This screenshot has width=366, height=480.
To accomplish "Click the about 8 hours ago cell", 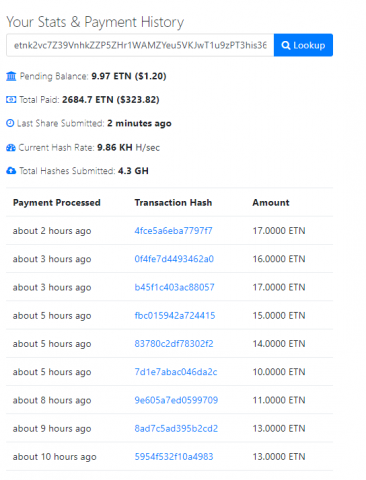I will pos(52,400).
